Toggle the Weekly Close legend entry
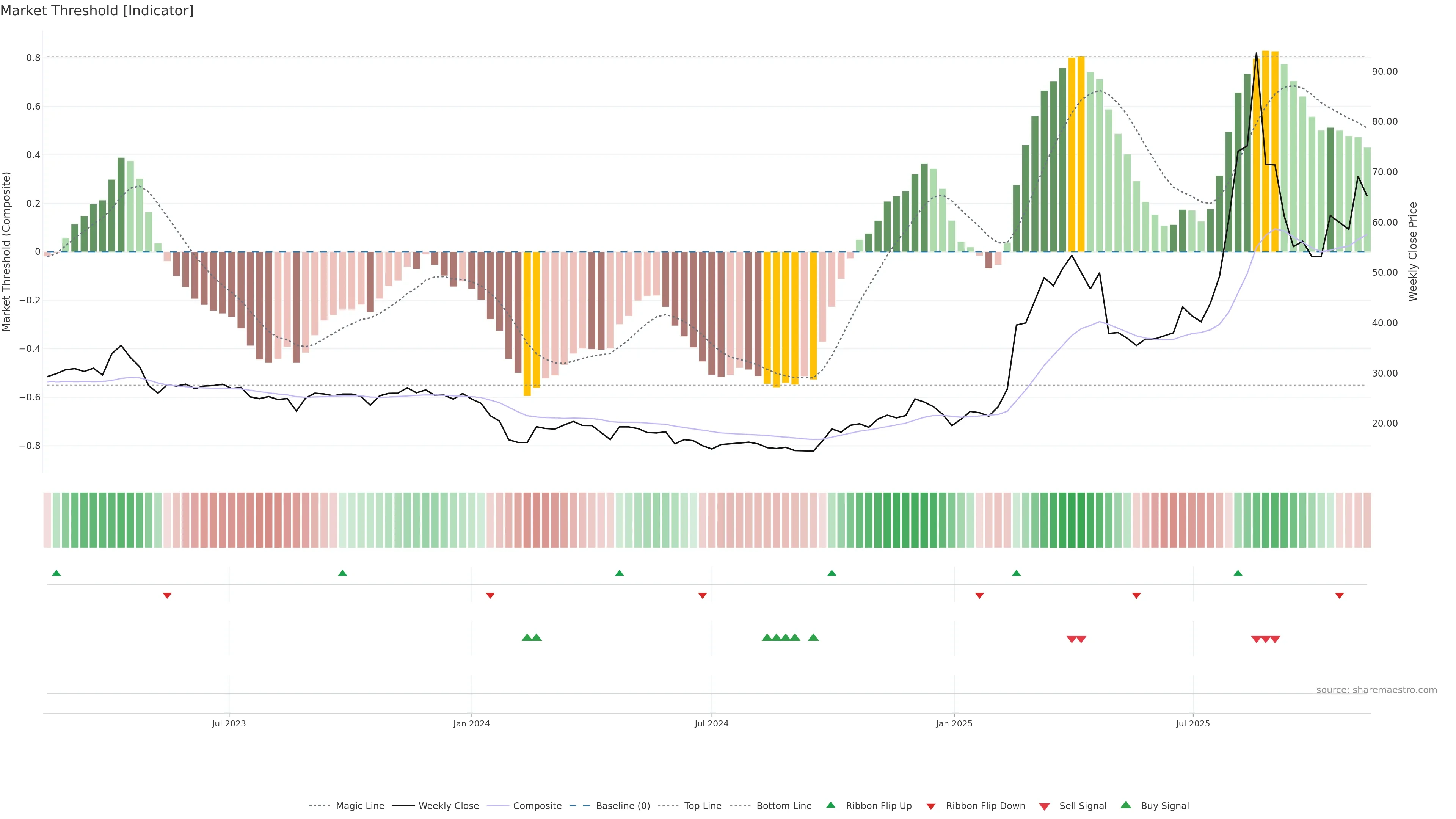The image size is (1456, 819). [x=448, y=806]
